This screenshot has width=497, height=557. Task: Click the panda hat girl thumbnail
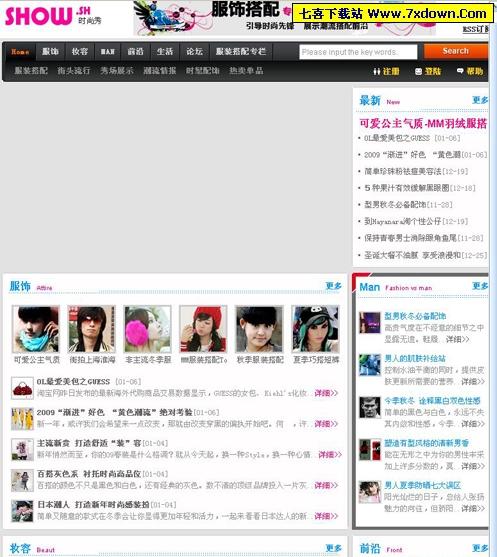click(315, 329)
